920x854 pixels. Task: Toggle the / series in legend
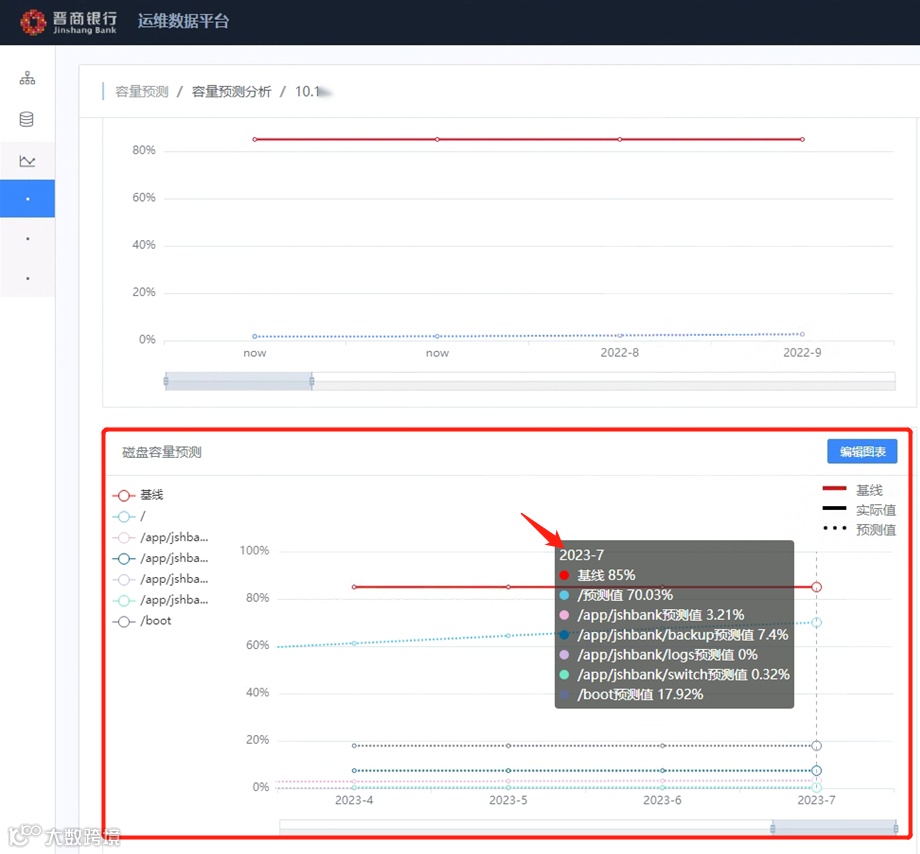(x=129, y=516)
